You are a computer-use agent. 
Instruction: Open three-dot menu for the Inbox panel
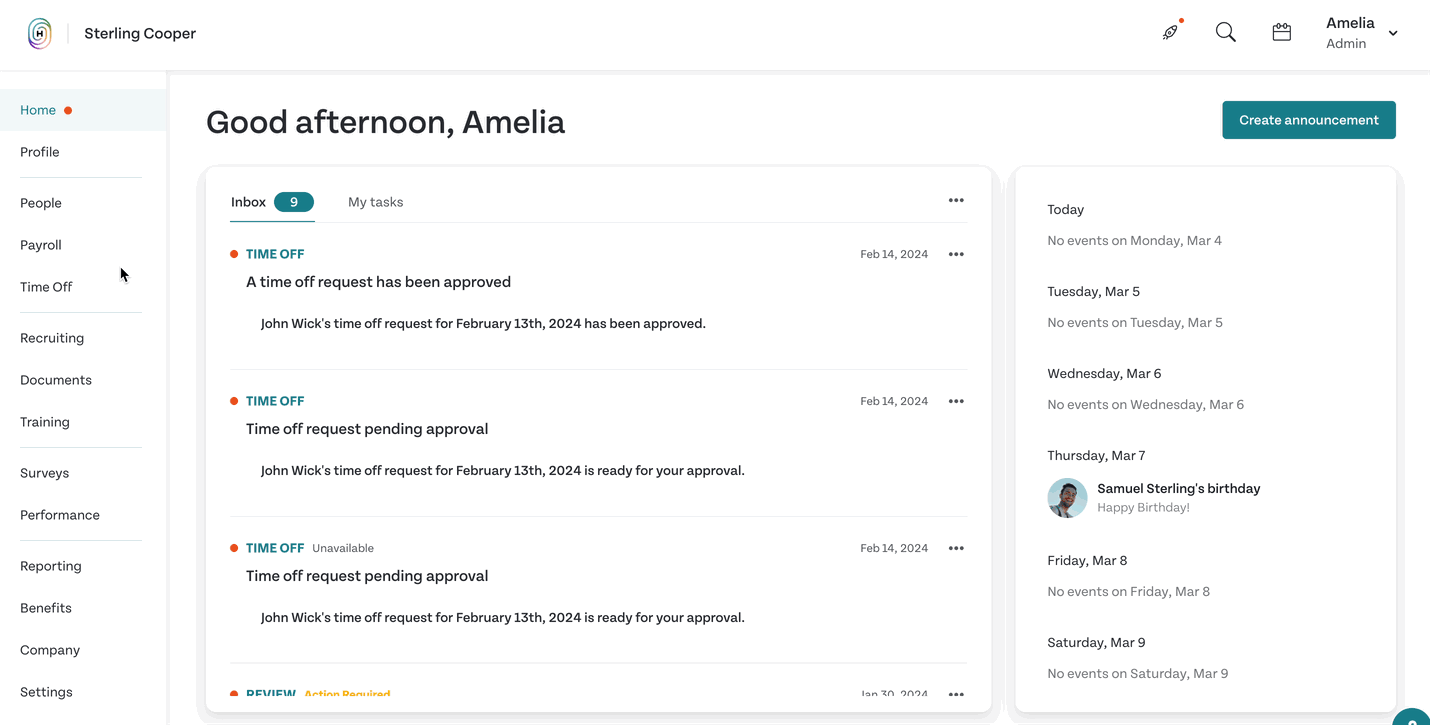[956, 200]
